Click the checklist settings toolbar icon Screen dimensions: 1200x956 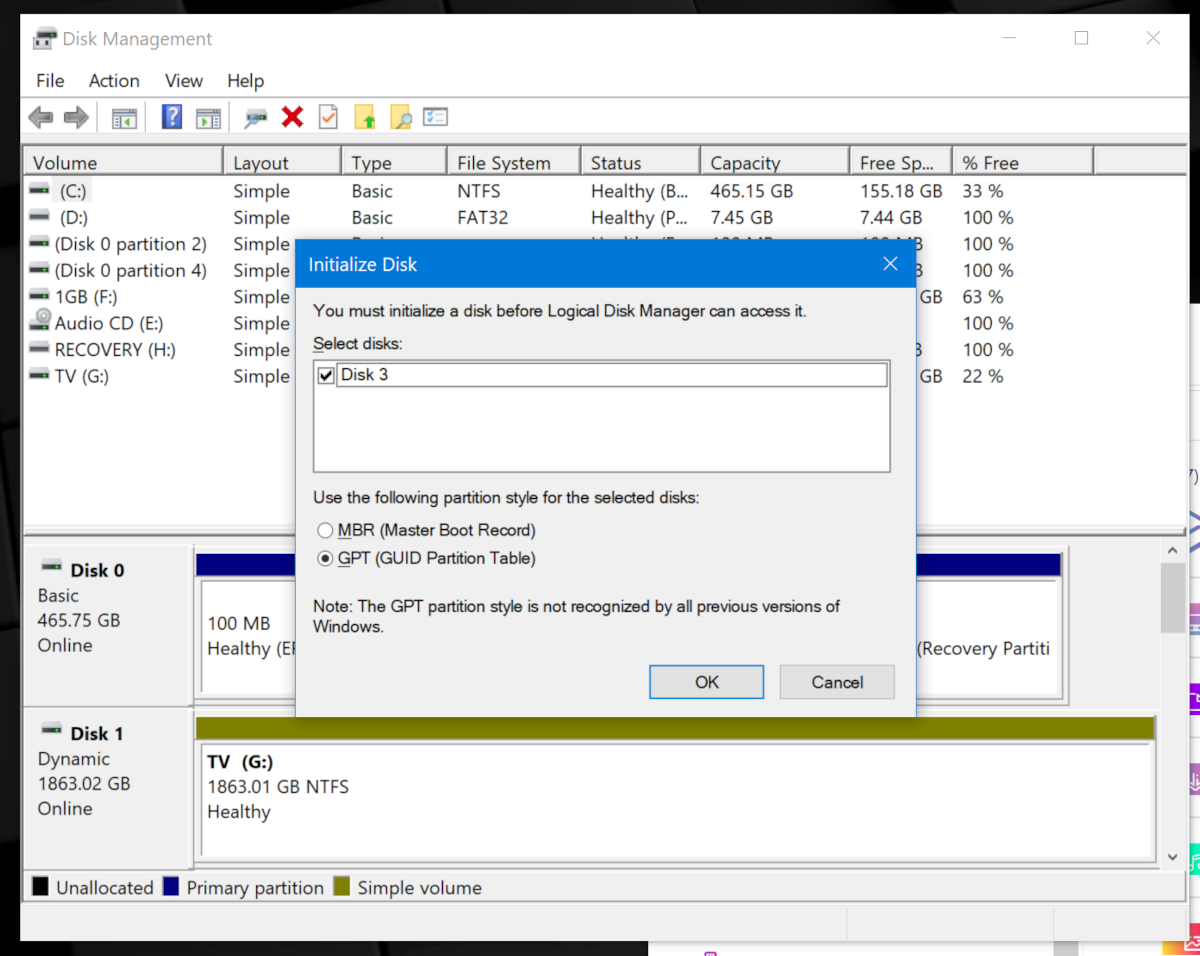pos(435,118)
